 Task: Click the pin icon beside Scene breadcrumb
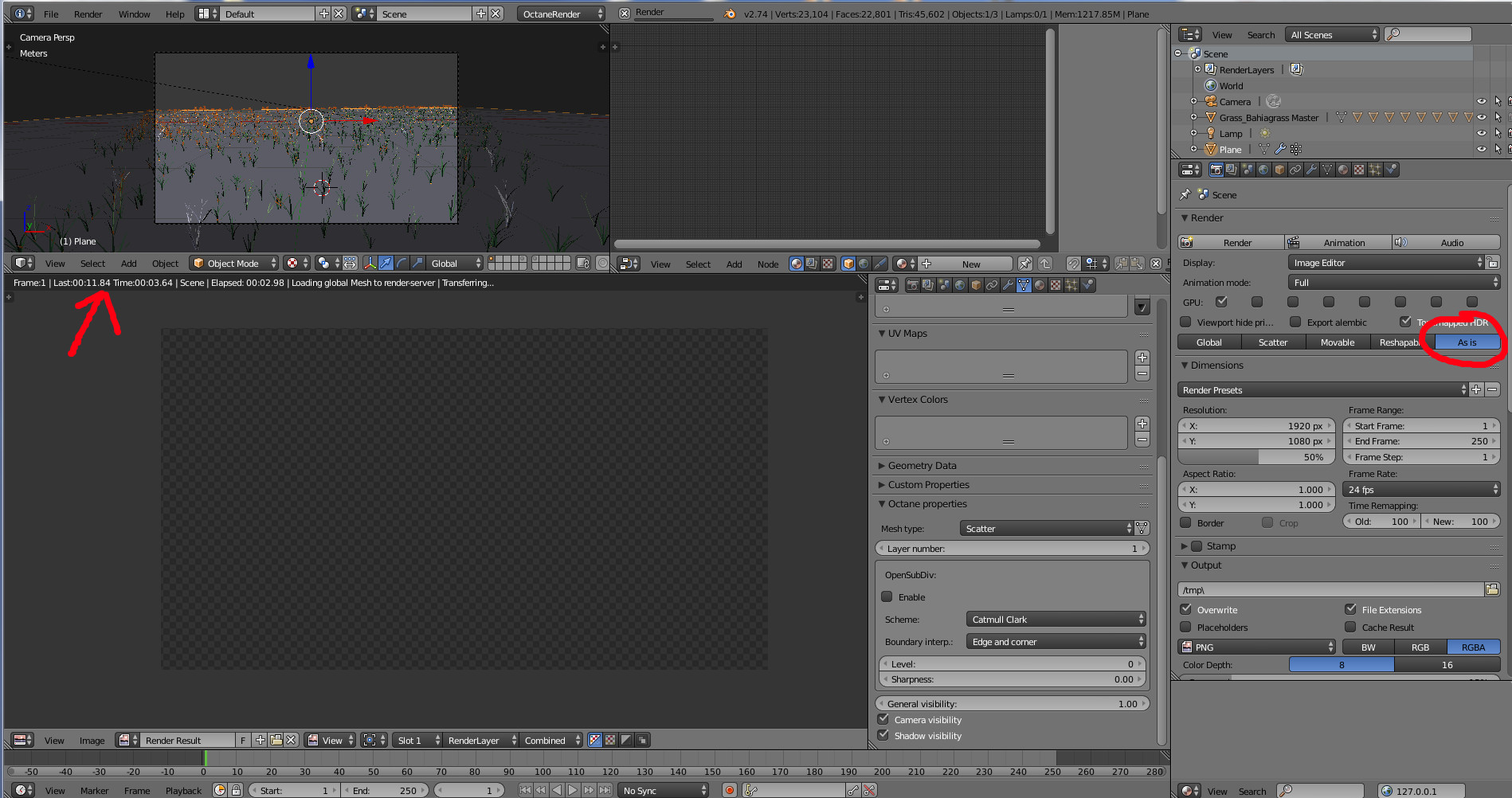click(1185, 194)
